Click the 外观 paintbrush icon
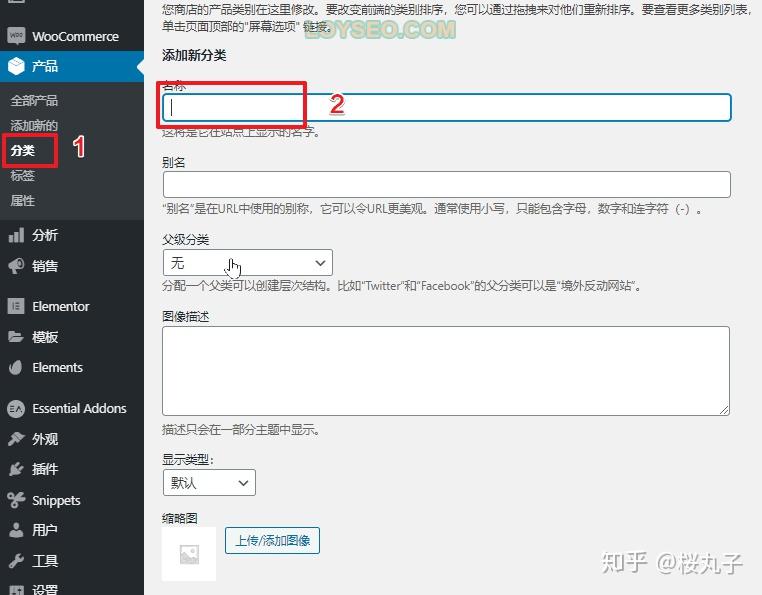762x595 pixels. [16, 439]
